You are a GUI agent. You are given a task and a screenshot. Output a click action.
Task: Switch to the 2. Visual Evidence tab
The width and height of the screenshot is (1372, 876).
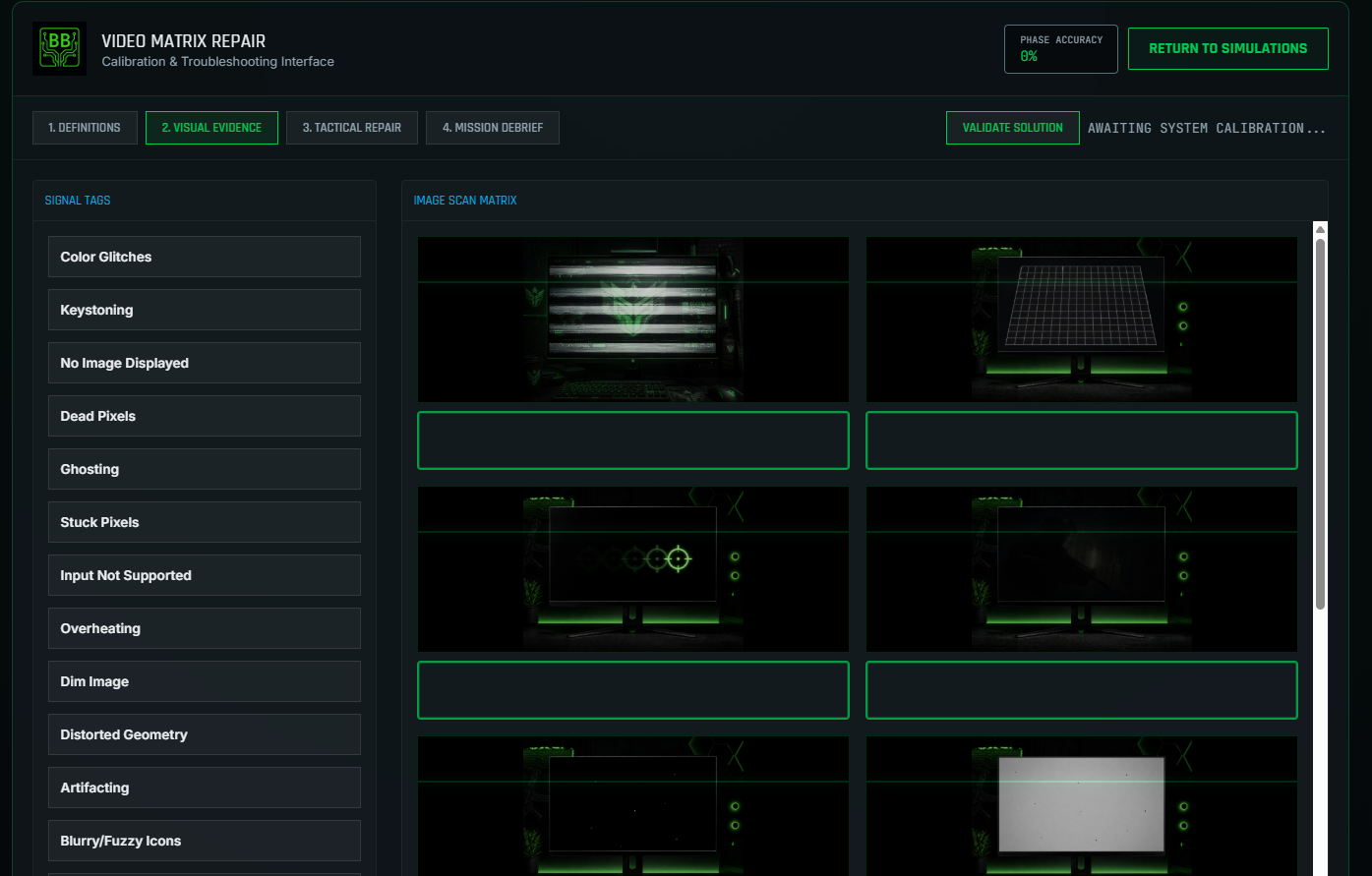click(211, 128)
